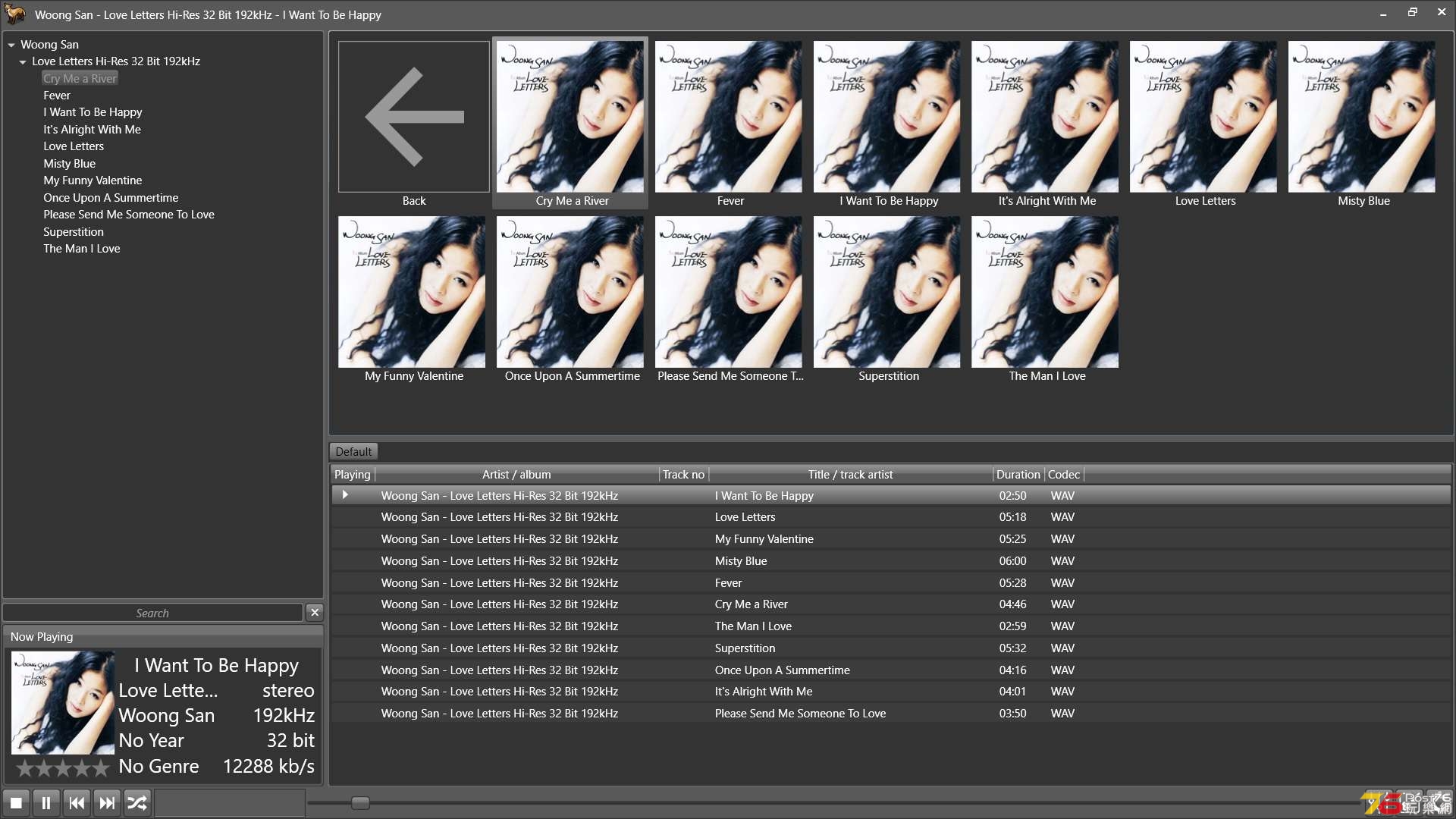Select Misty Blue in the tree

(x=69, y=164)
